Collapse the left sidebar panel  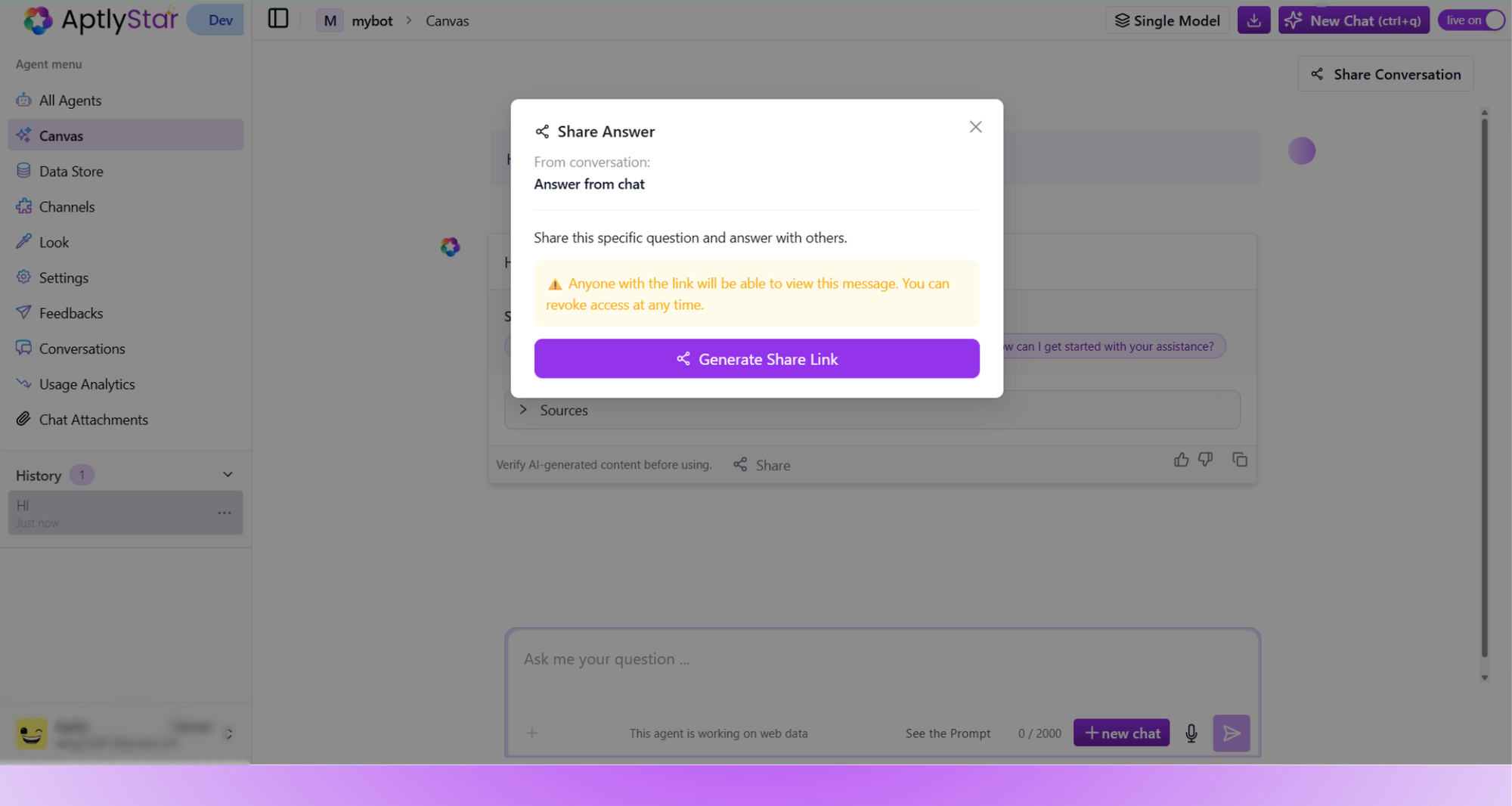(x=277, y=18)
